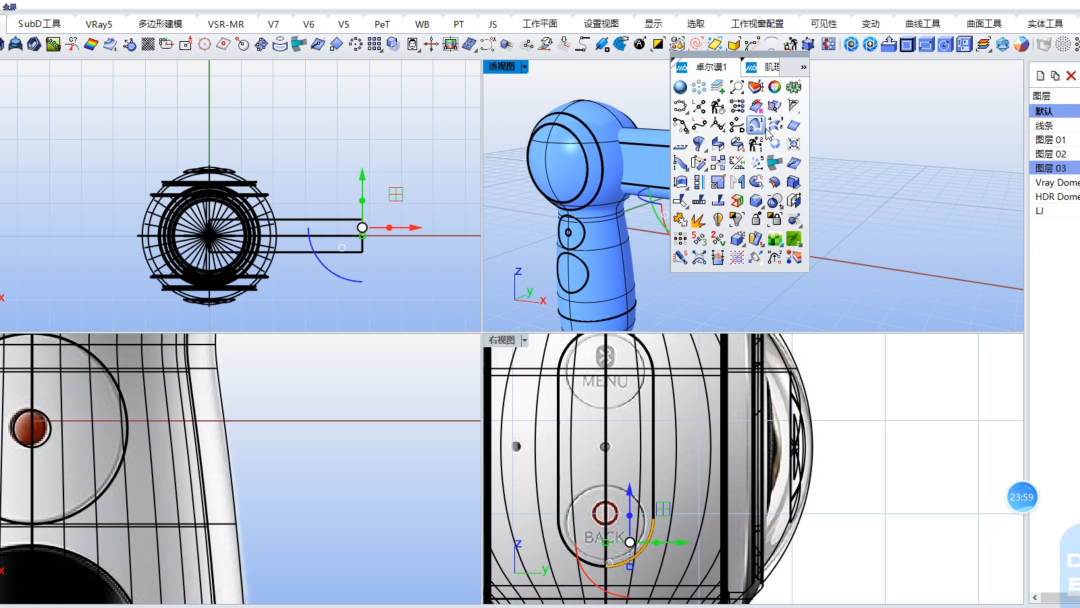Image resolution: width=1080 pixels, height=608 pixels.
Task: Click the green checkerboard icon in palette
Action: click(x=775, y=239)
